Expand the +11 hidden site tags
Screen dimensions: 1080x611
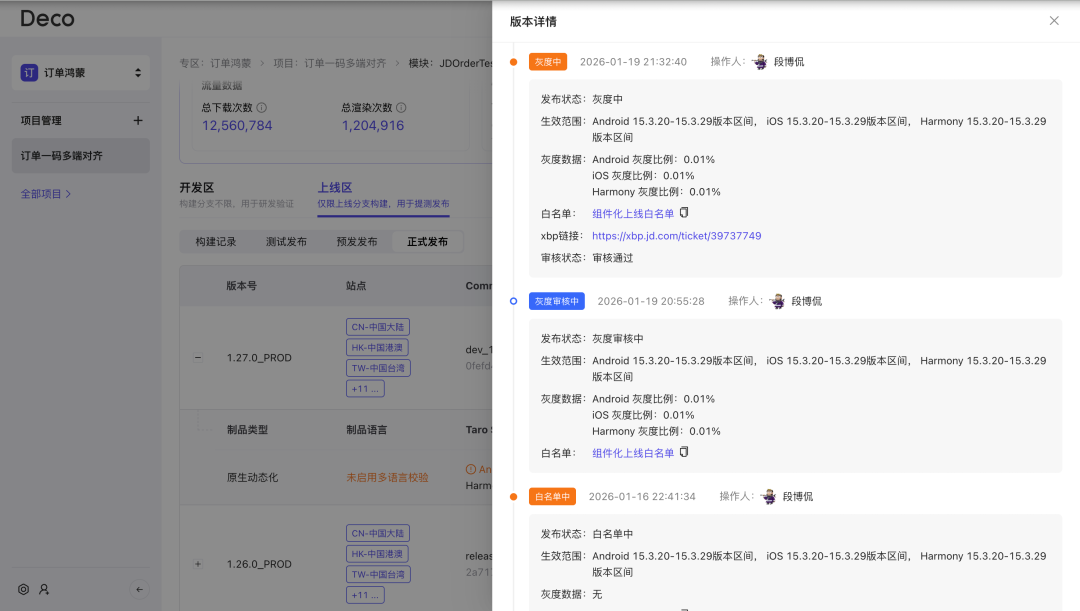point(365,388)
